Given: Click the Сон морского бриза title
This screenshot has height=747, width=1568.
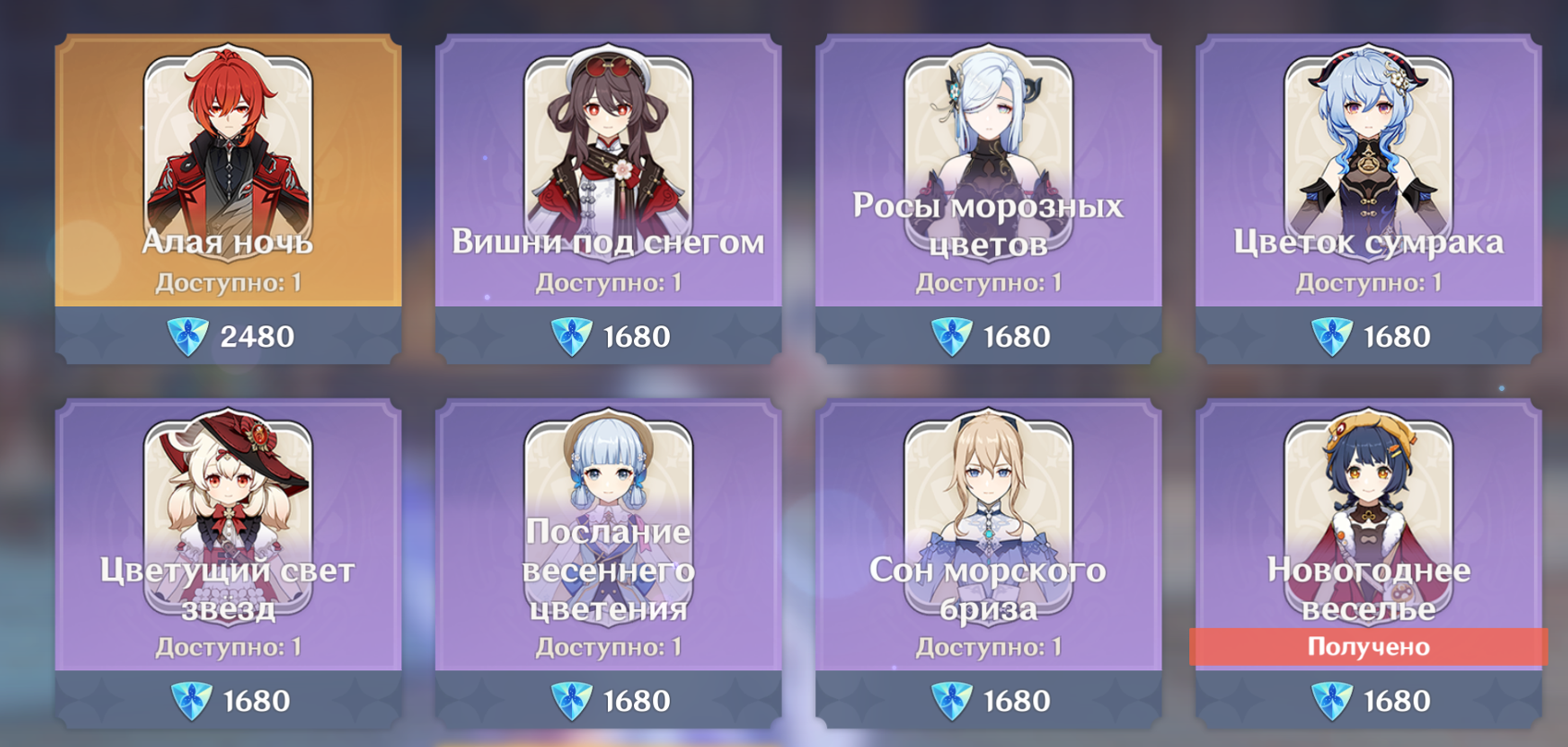Looking at the screenshot, I should click(x=988, y=589).
